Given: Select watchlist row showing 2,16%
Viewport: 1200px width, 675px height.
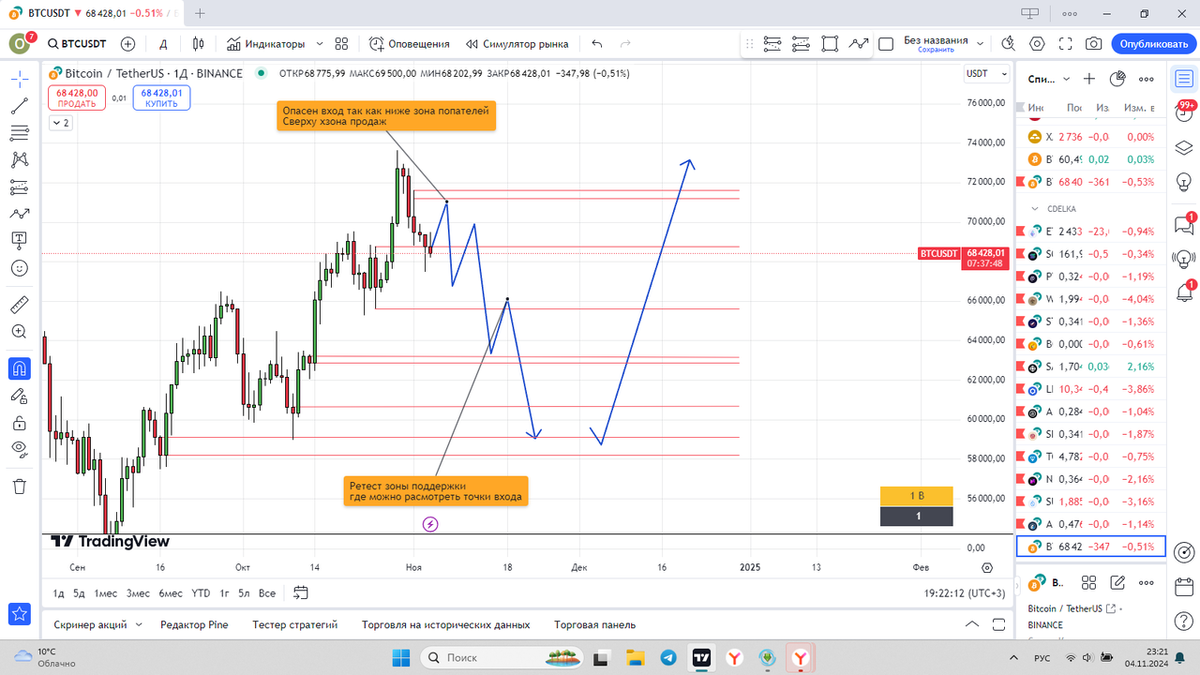Looking at the screenshot, I should [x=1090, y=366].
